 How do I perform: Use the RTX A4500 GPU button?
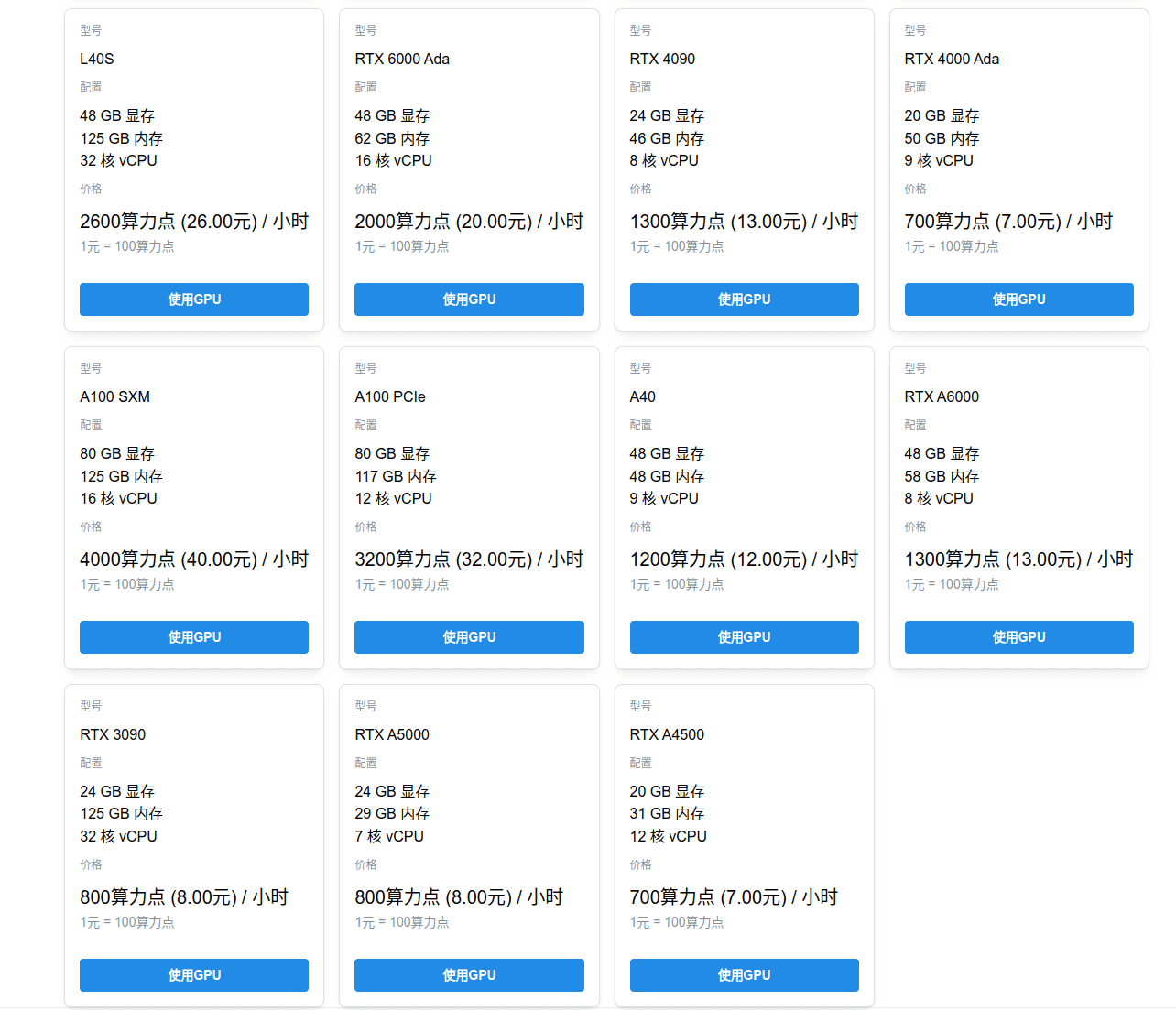coord(744,975)
